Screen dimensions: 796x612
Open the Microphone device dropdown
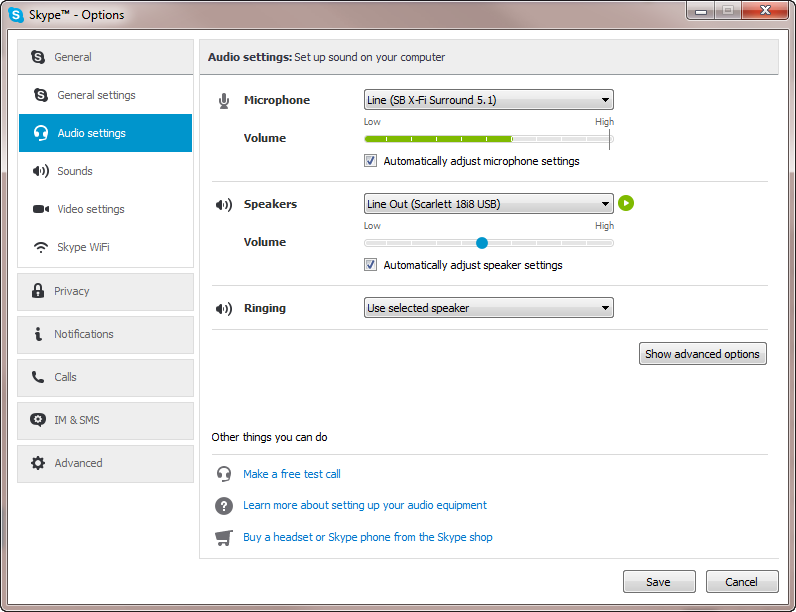point(488,100)
